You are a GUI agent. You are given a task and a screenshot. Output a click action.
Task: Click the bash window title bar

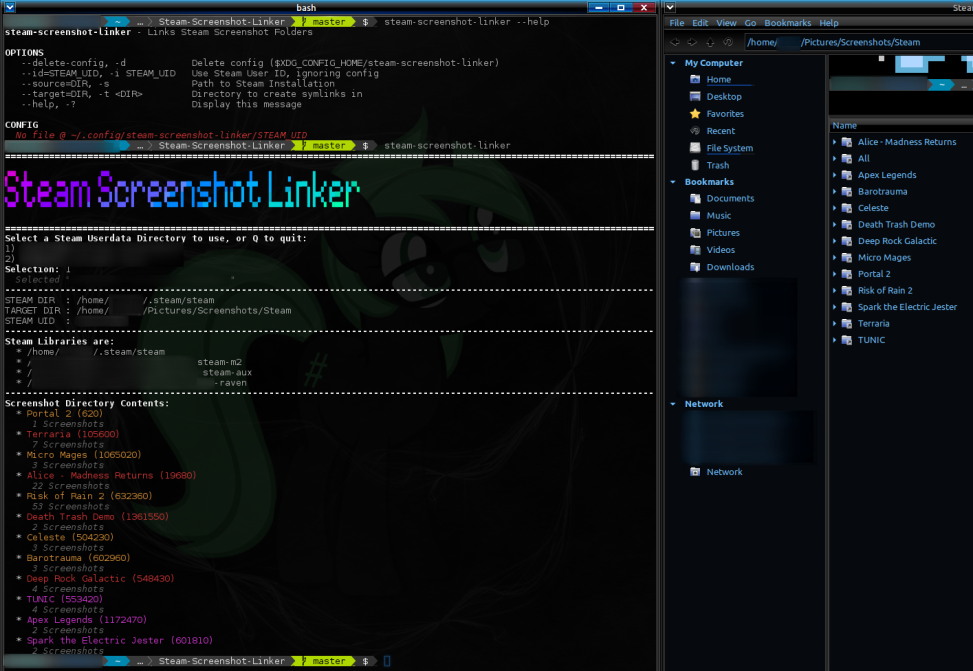306,7
